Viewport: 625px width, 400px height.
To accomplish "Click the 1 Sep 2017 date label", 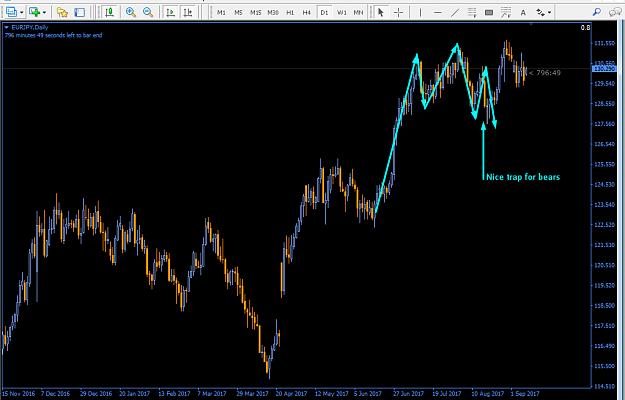I will (x=525, y=394).
